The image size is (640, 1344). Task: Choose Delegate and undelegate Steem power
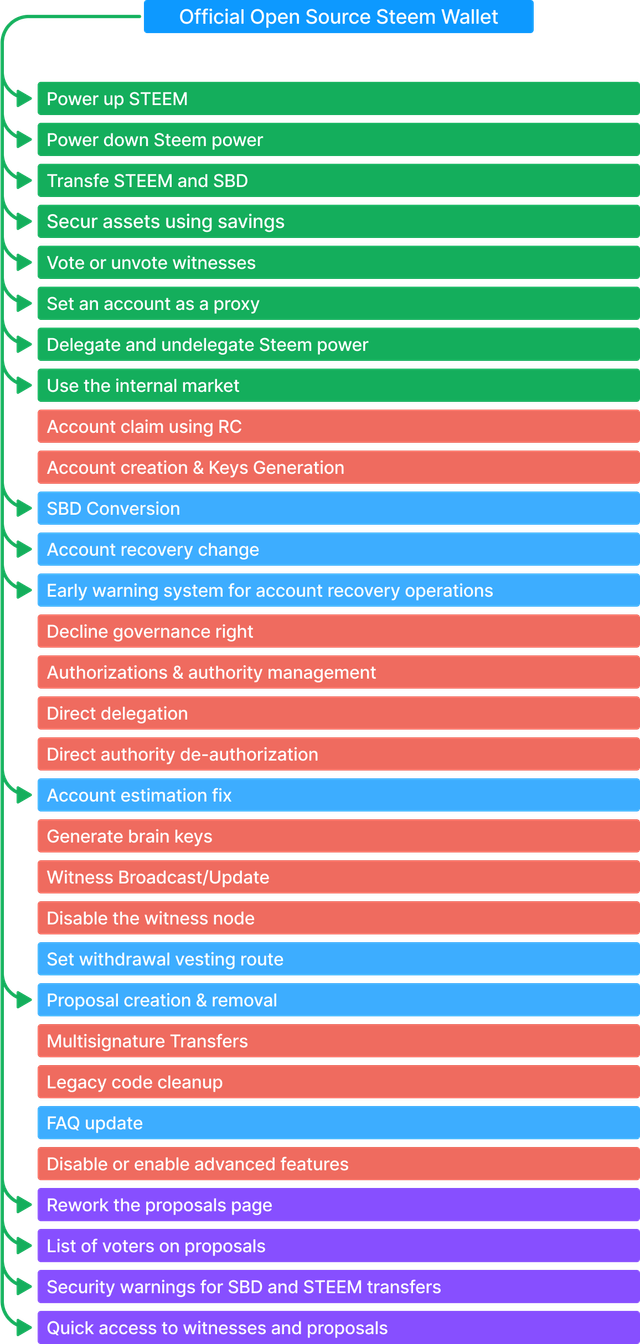tap(338, 345)
